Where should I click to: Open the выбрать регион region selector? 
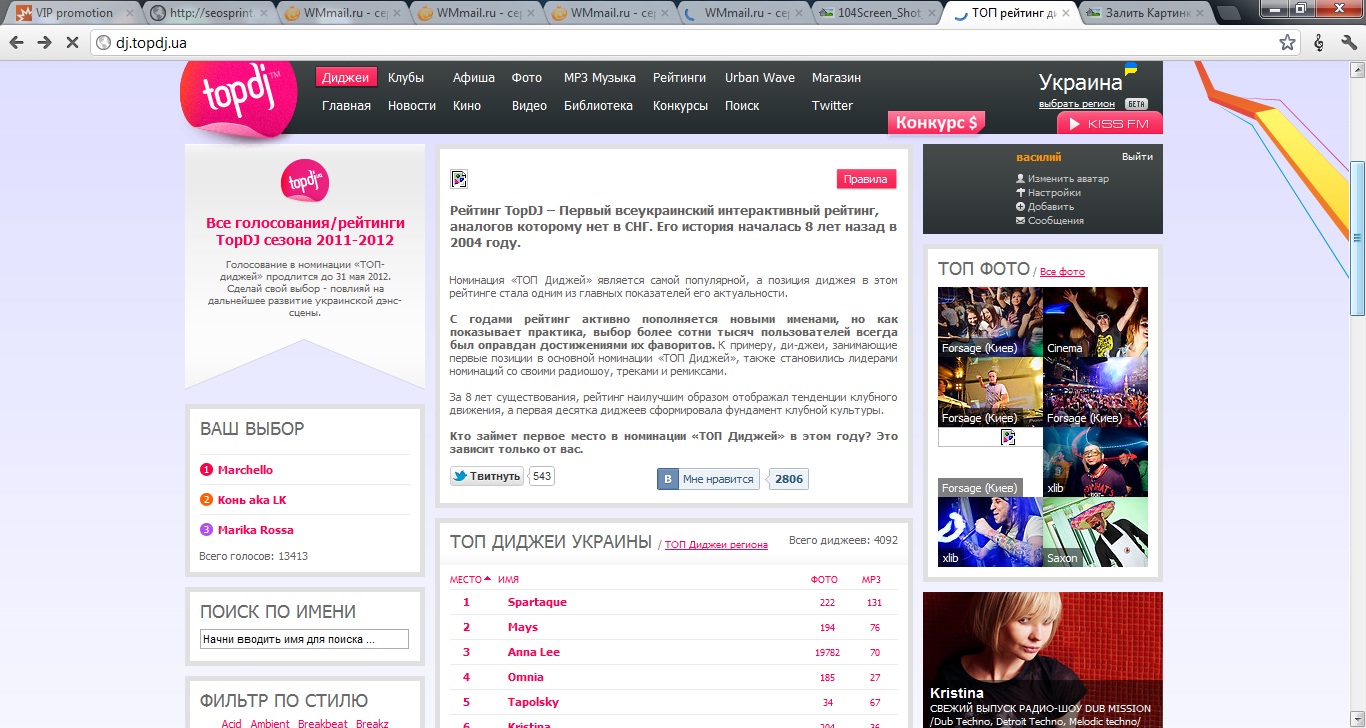tap(1077, 104)
